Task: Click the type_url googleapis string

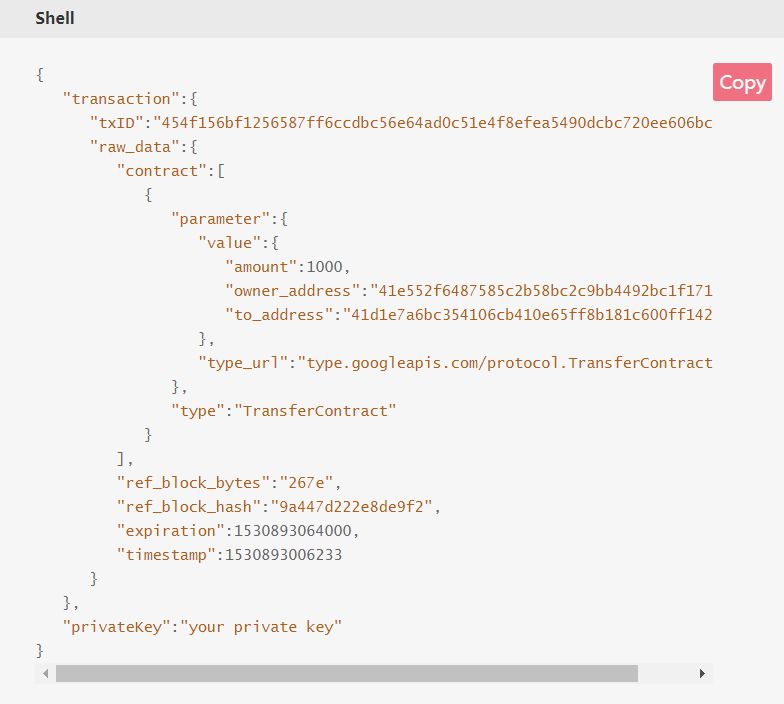Action: (x=505, y=362)
